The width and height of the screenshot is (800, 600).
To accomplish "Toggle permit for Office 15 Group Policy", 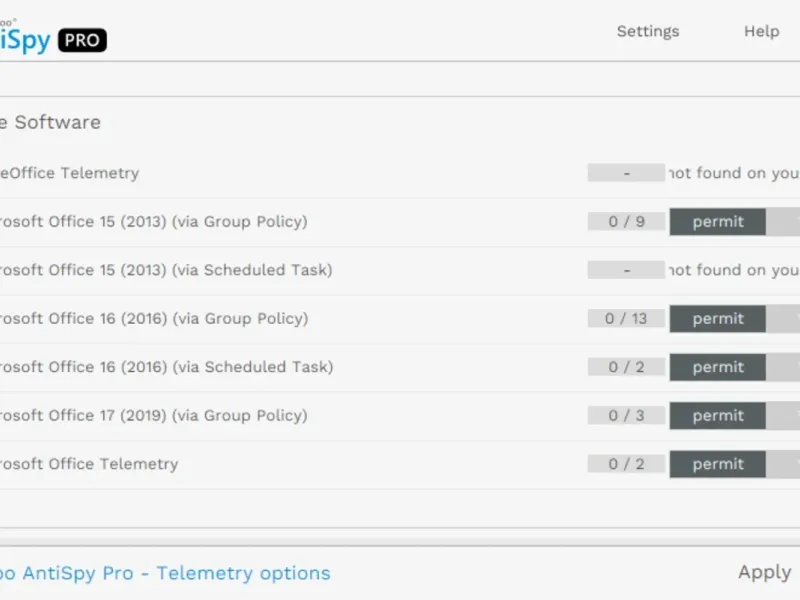I will click(718, 222).
